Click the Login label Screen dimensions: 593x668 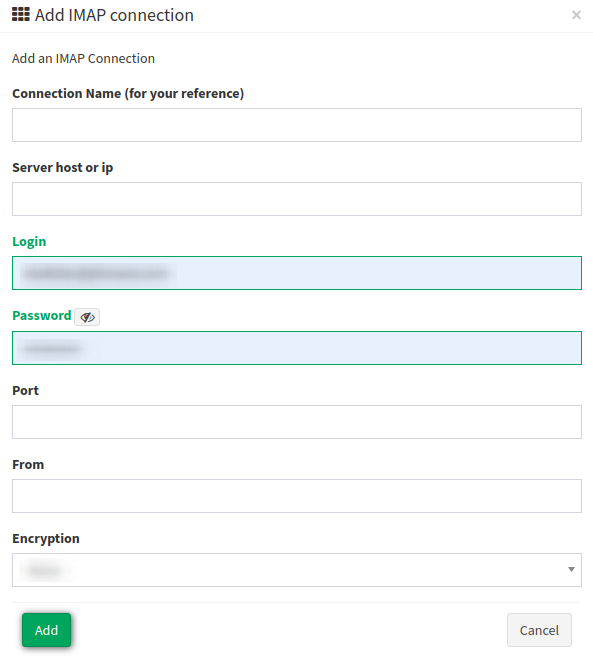tap(29, 242)
